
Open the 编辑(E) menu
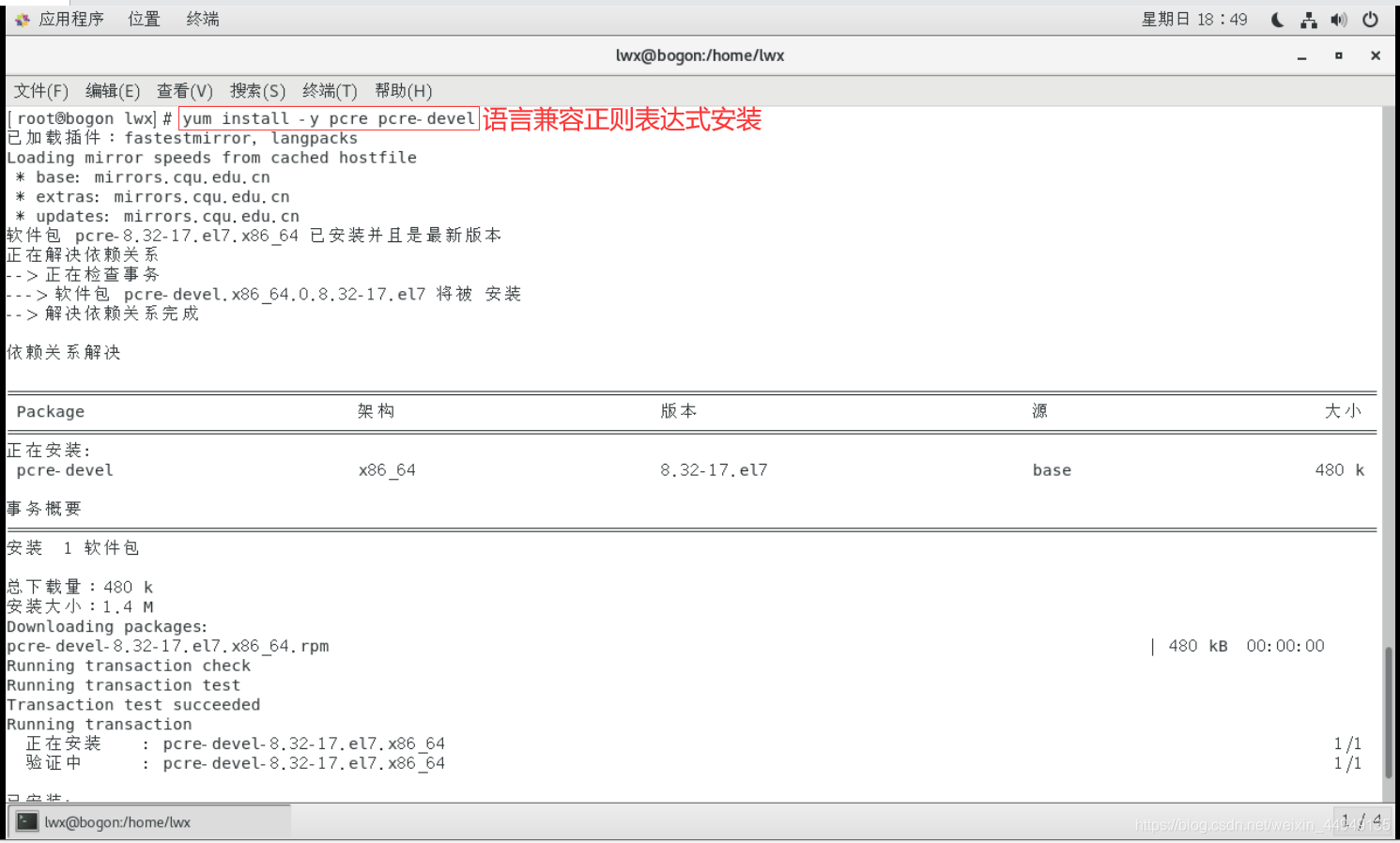point(113,91)
